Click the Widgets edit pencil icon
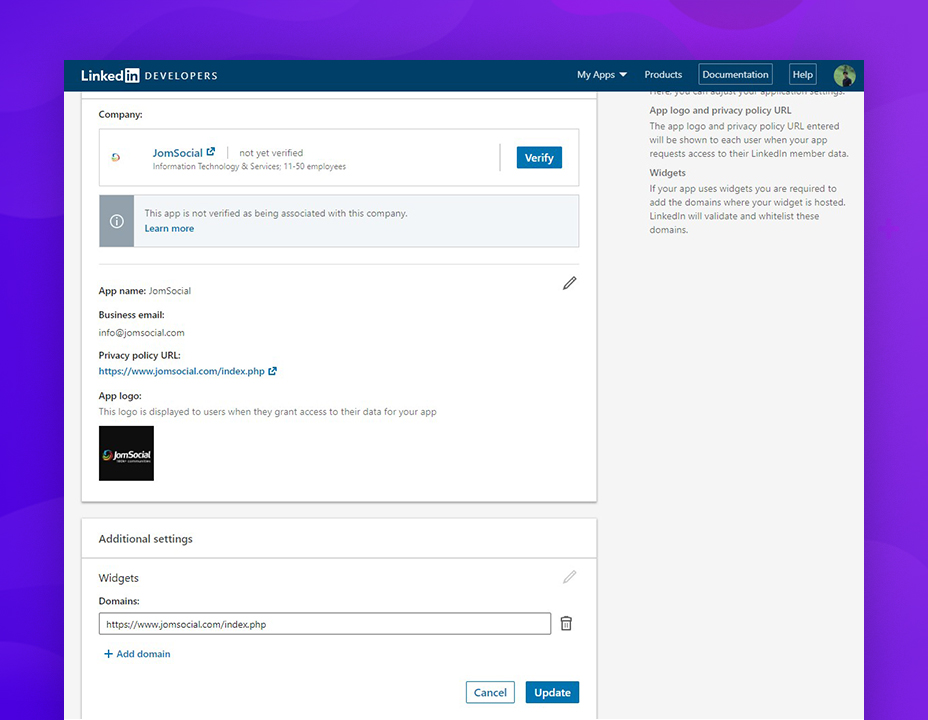Image resolution: width=928 pixels, height=720 pixels. [569, 577]
